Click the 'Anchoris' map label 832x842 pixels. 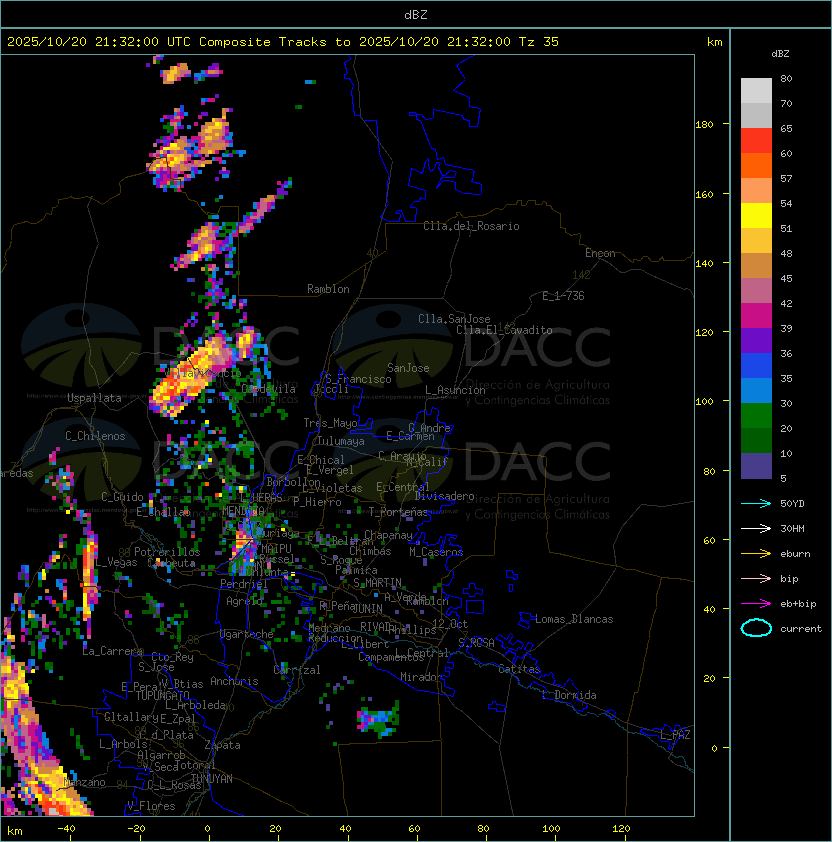pyautogui.click(x=234, y=681)
